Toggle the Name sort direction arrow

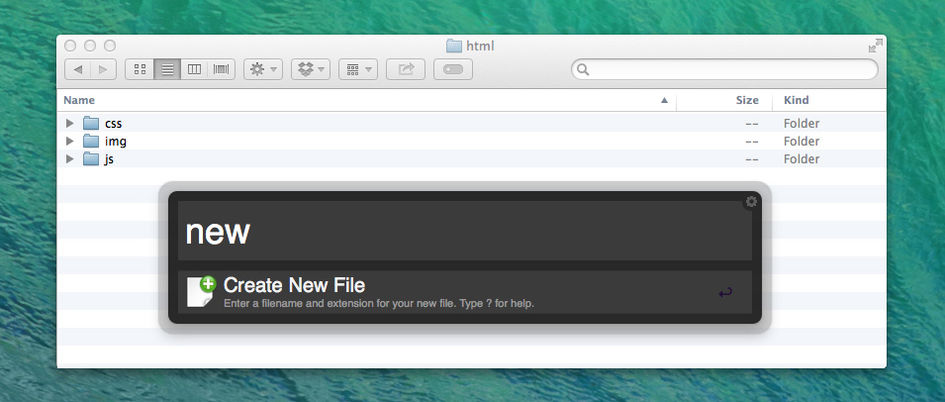(664, 100)
